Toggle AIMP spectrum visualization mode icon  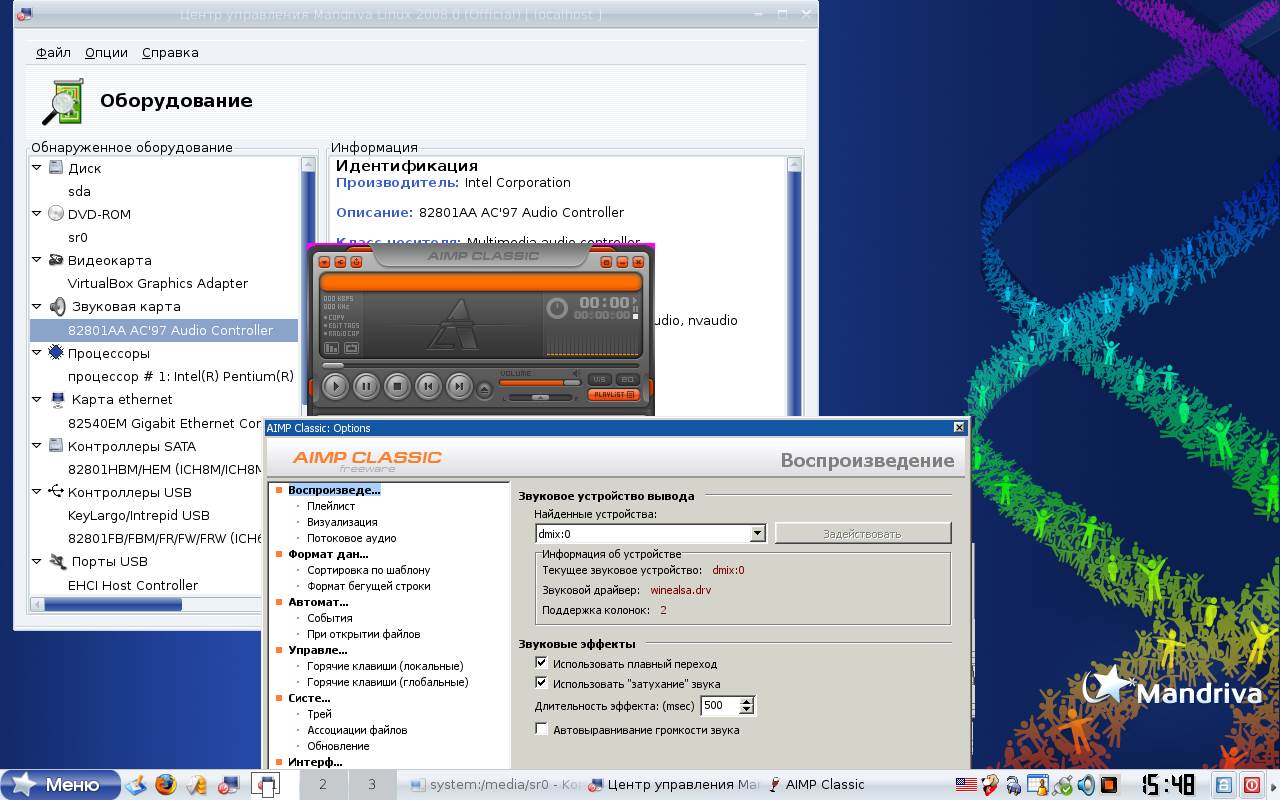[x=331, y=348]
